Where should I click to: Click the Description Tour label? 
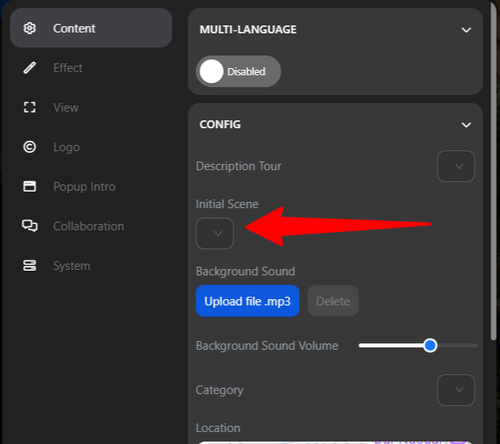[x=239, y=166]
